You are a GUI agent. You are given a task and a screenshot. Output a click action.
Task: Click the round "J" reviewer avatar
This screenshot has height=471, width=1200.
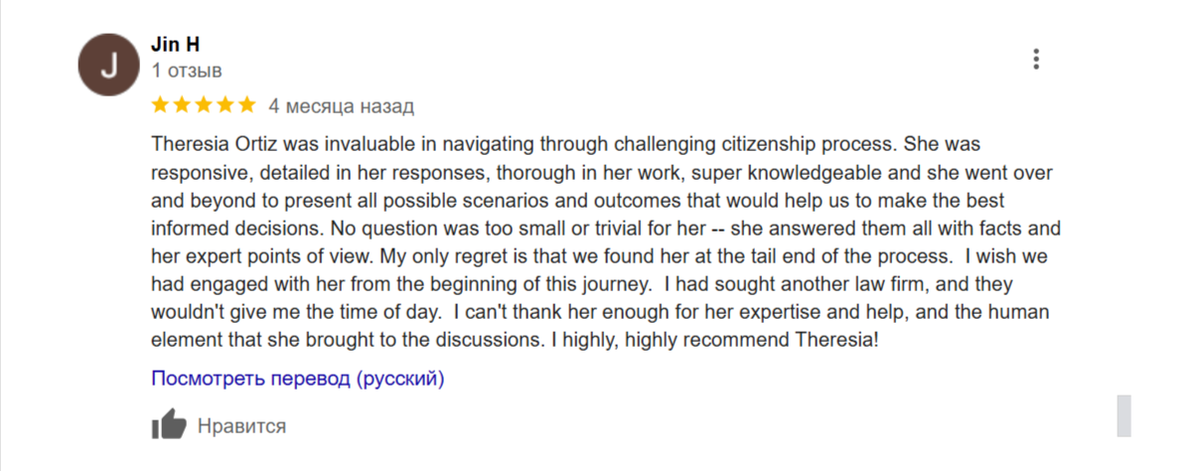[108, 66]
